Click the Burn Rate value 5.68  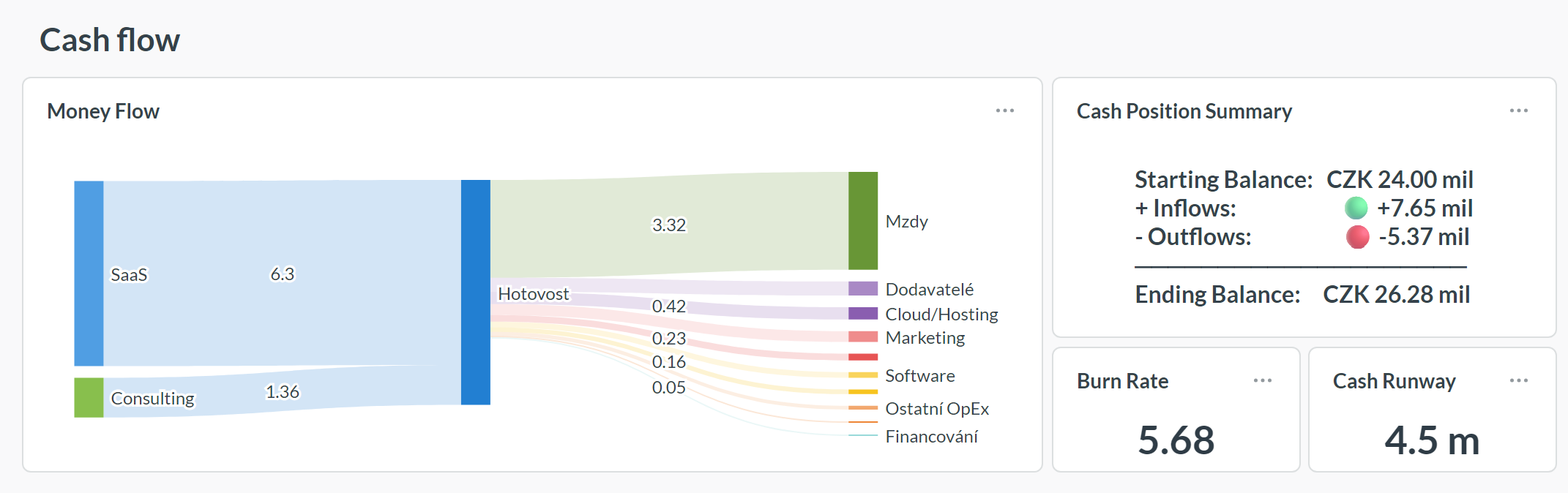pos(1177,440)
